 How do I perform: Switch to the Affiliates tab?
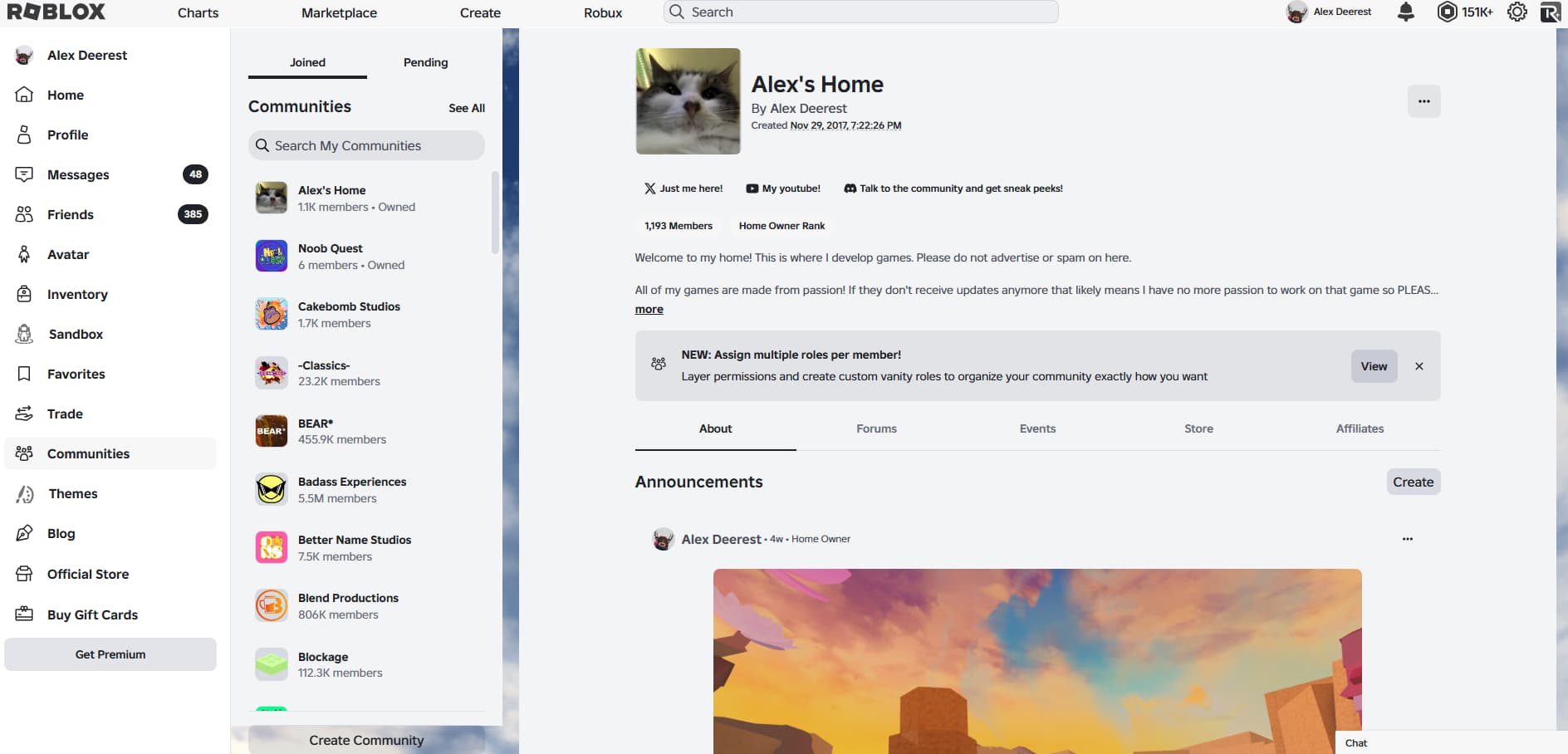click(1360, 428)
